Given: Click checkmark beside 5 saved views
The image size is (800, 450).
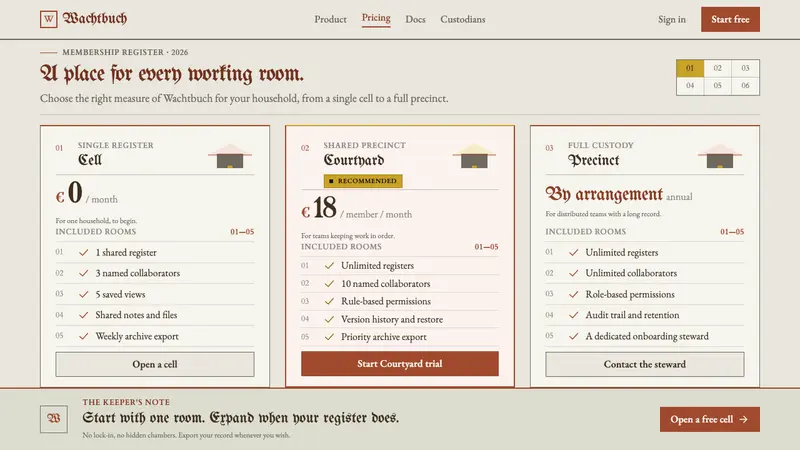Looking at the screenshot, I should point(84,294).
